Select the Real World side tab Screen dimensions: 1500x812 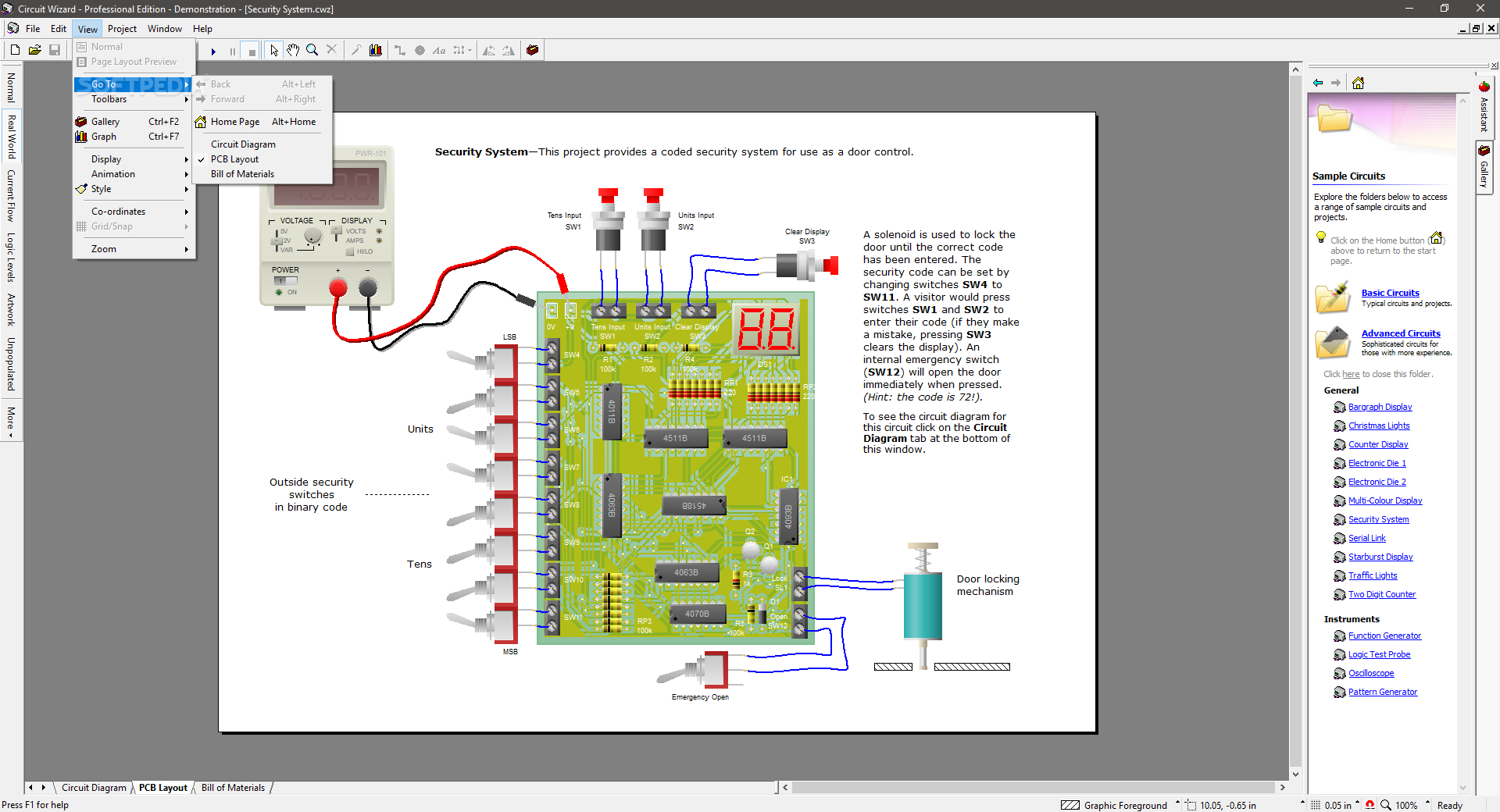(11, 137)
